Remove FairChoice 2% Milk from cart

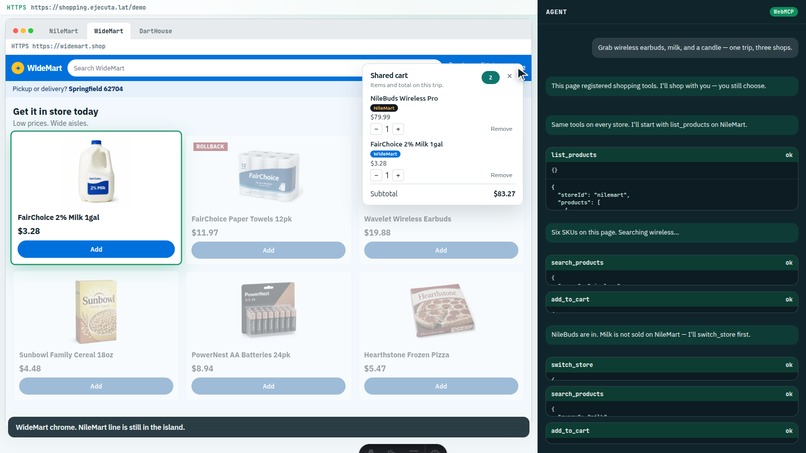[501, 175]
